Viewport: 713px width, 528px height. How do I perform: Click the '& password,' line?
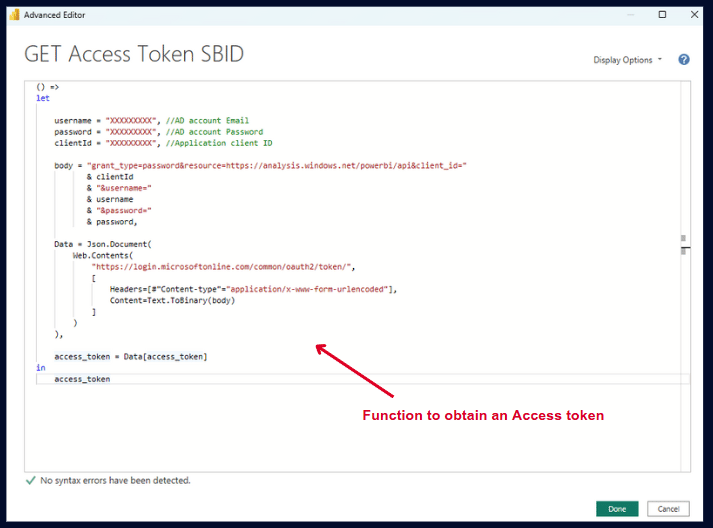click(112, 222)
